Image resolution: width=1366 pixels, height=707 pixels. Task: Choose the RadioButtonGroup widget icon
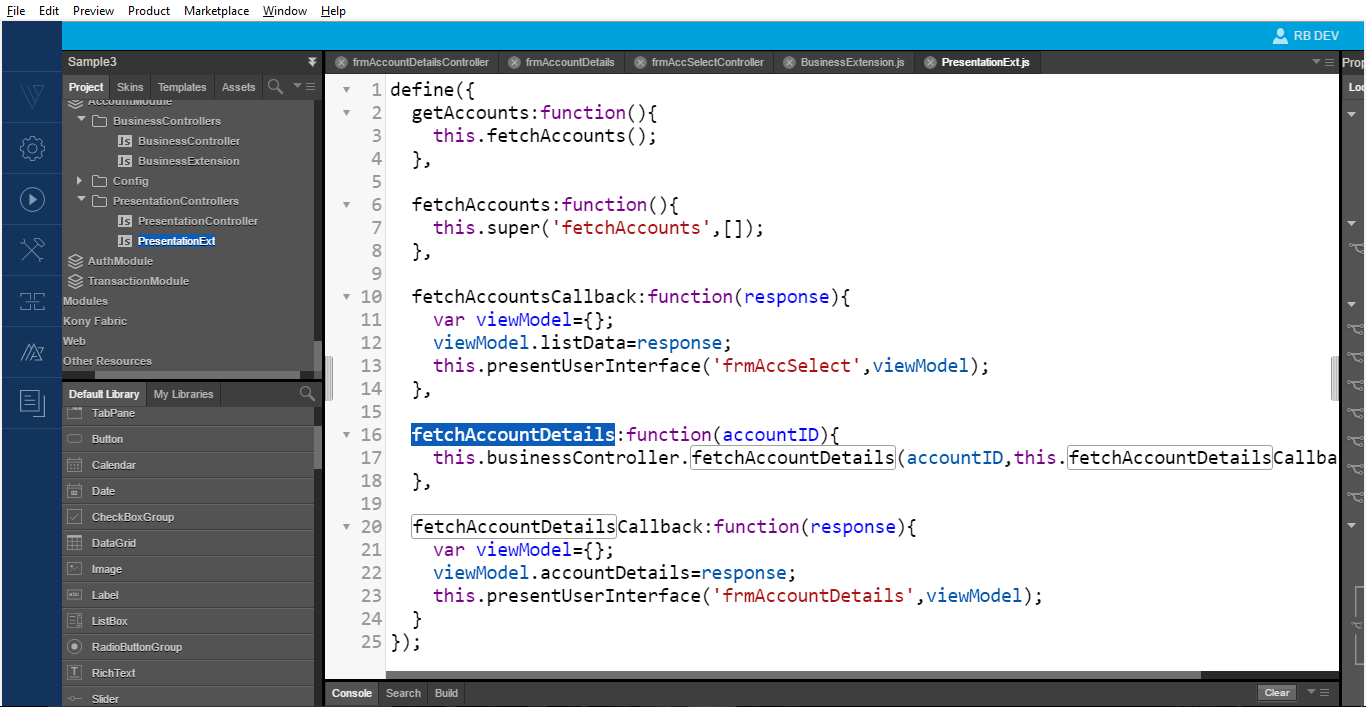pos(74,647)
